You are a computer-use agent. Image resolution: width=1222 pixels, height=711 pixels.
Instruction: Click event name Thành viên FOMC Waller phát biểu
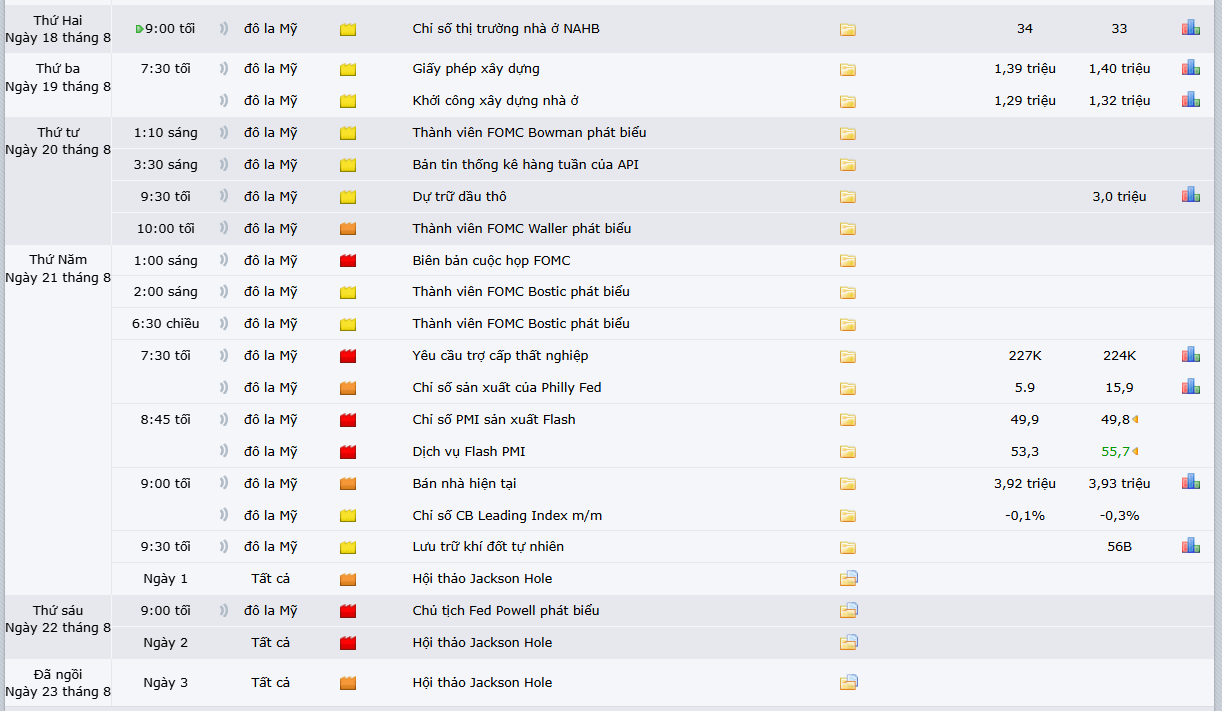click(521, 229)
